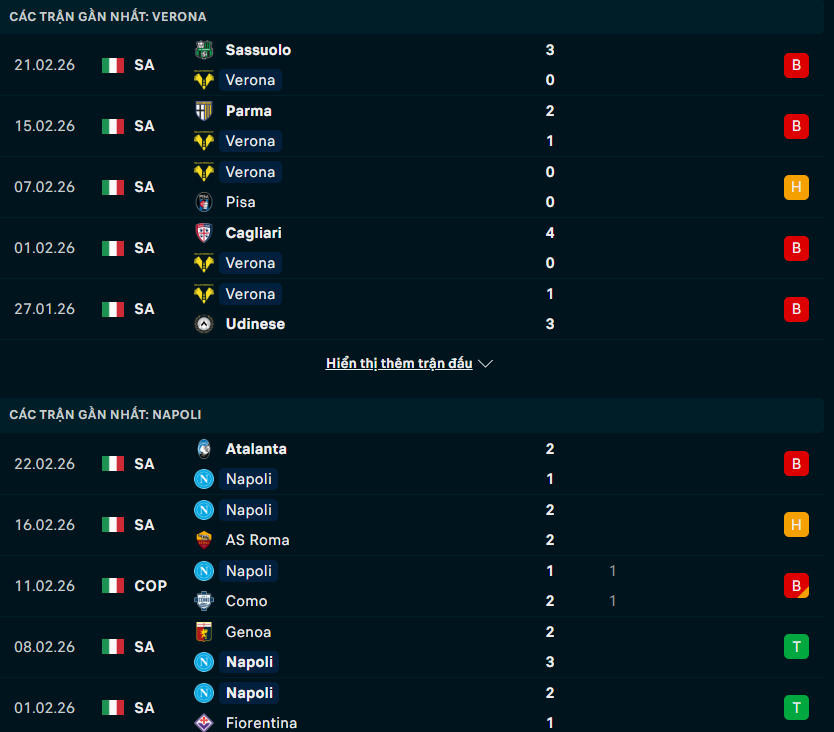Click the Pisa team crest

click(204, 202)
